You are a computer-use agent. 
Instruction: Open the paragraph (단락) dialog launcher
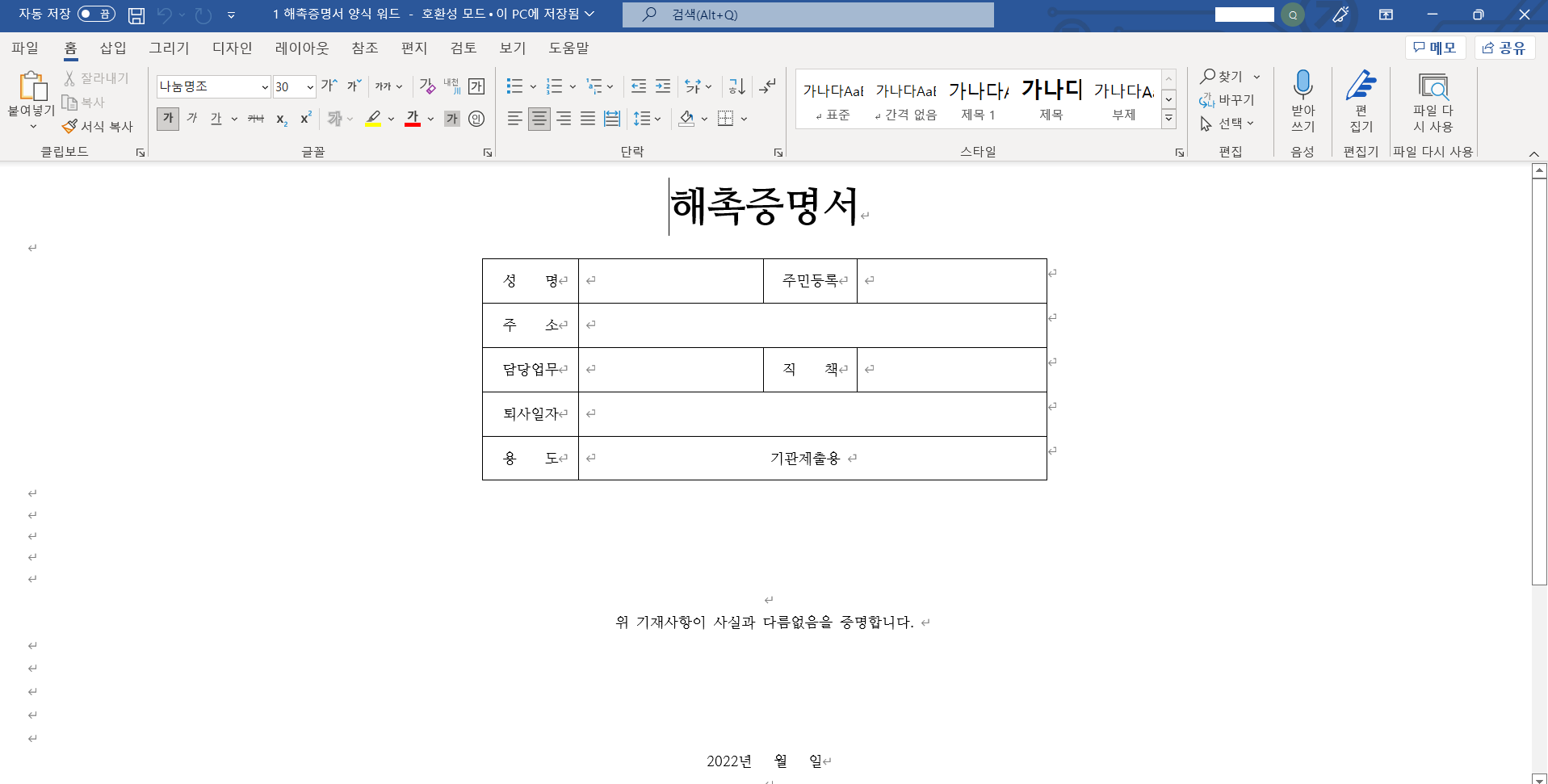778,152
